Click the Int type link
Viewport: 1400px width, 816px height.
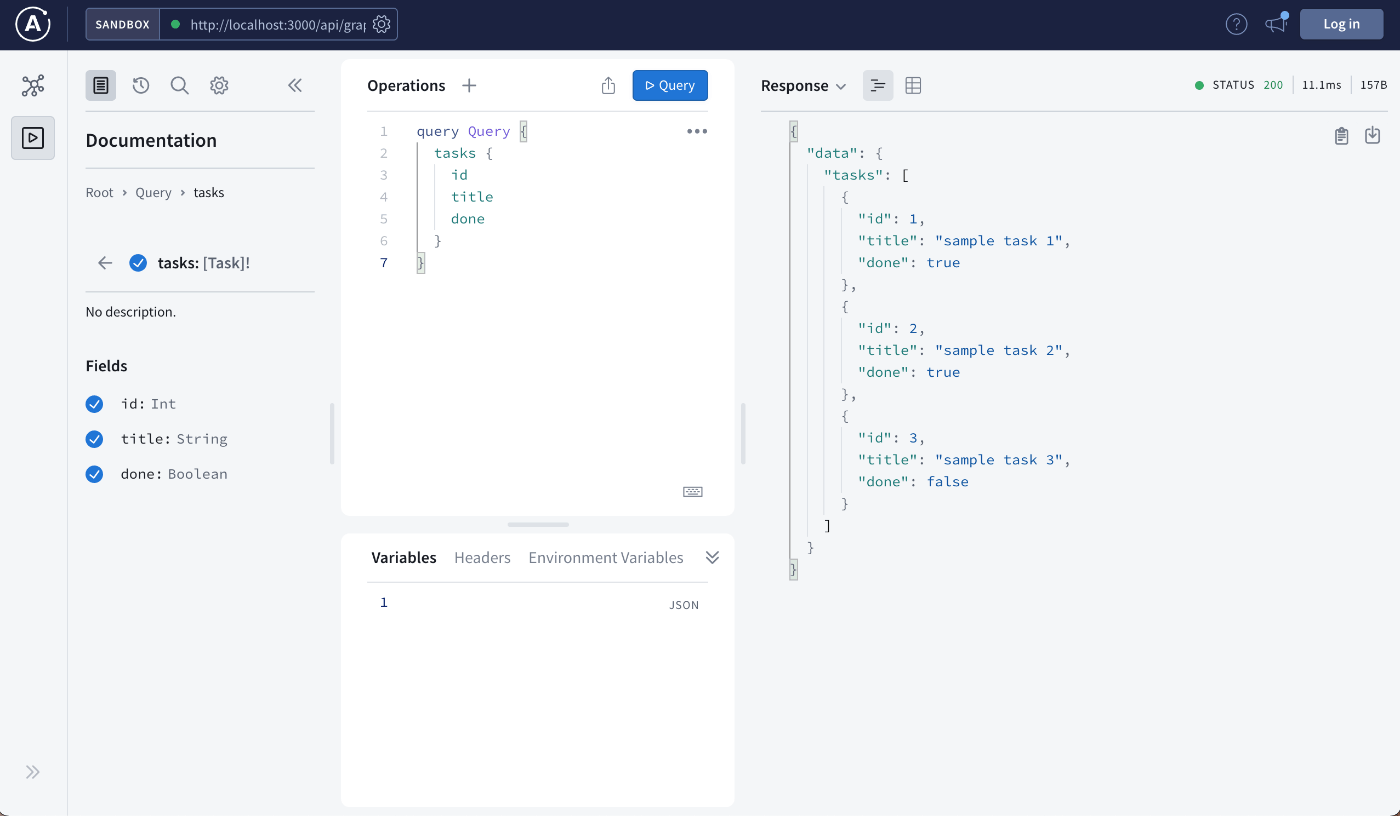163,404
